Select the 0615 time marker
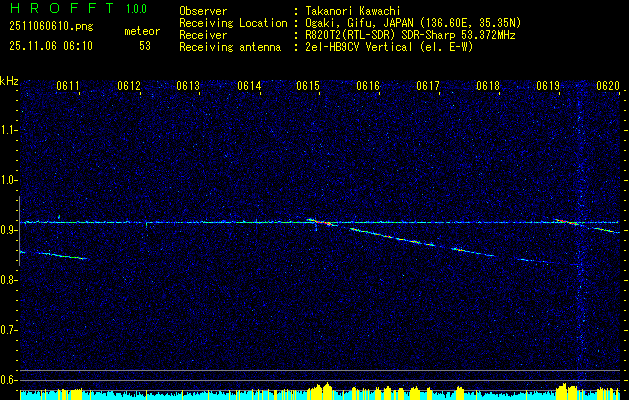629x400 pixels. tap(308, 87)
